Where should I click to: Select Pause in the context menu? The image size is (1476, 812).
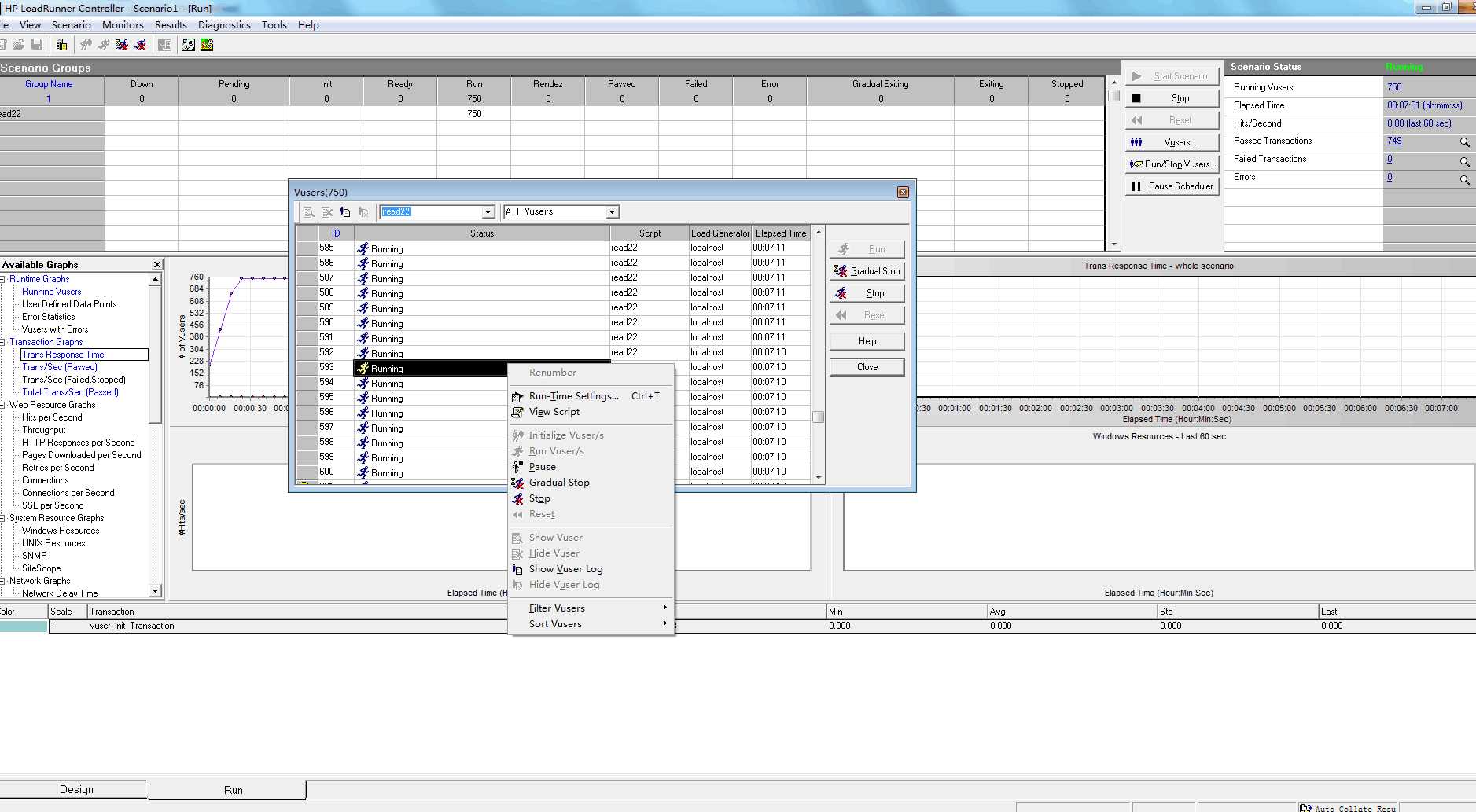(x=591, y=467)
